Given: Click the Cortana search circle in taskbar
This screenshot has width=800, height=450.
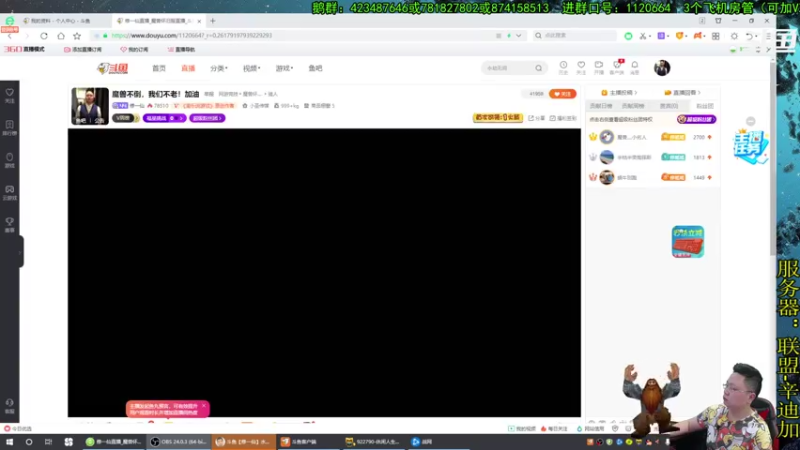Looking at the screenshot, I should 29,442.
